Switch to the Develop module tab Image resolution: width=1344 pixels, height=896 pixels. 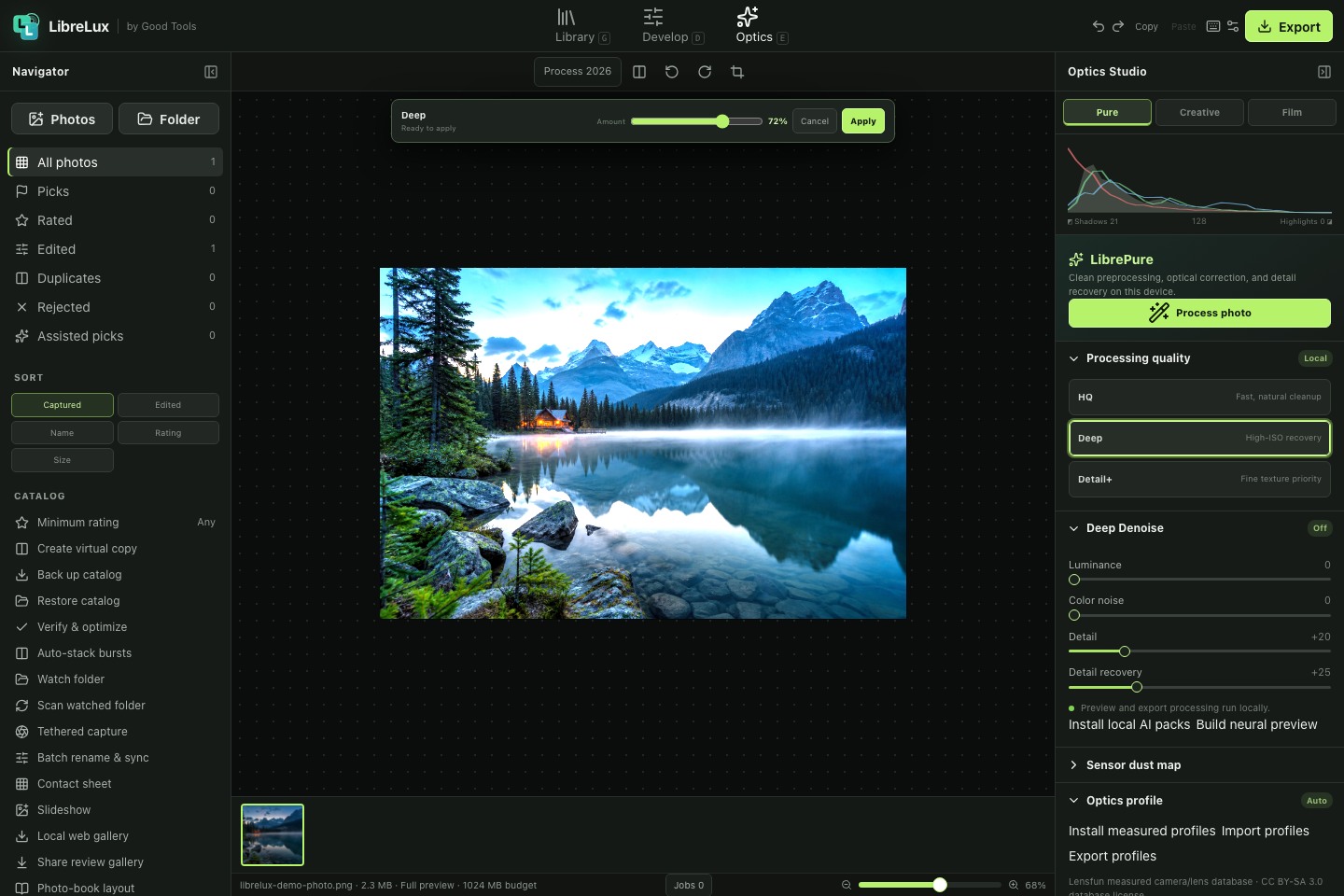click(673, 26)
